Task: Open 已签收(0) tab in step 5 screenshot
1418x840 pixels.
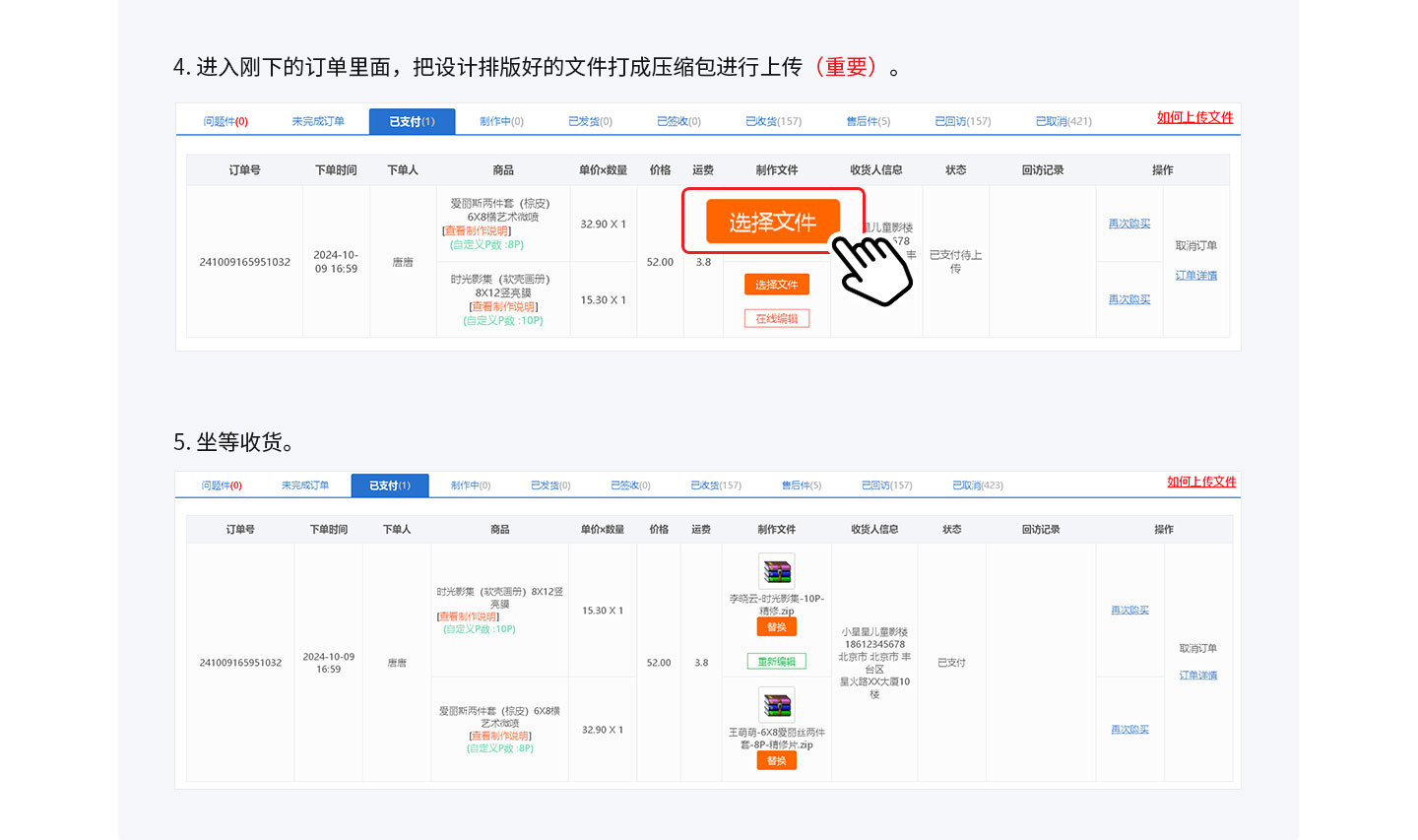Action: pyautogui.click(x=630, y=485)
